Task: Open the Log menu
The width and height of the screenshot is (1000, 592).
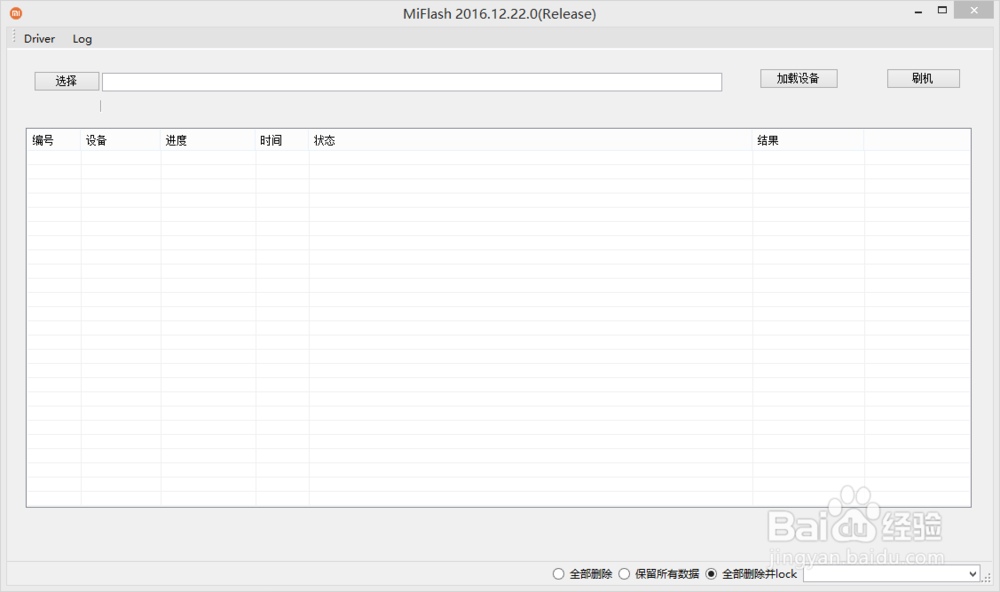Action: tap(82, 38)
